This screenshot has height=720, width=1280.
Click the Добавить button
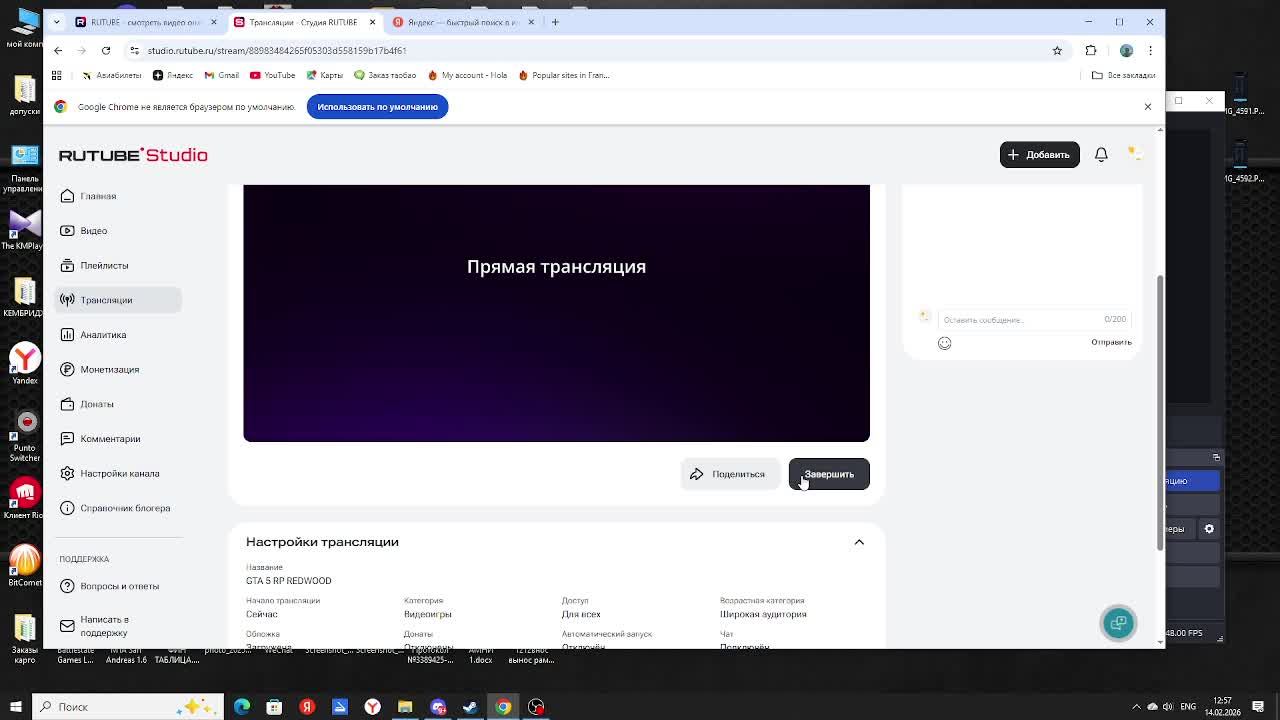click(1039, 154)
